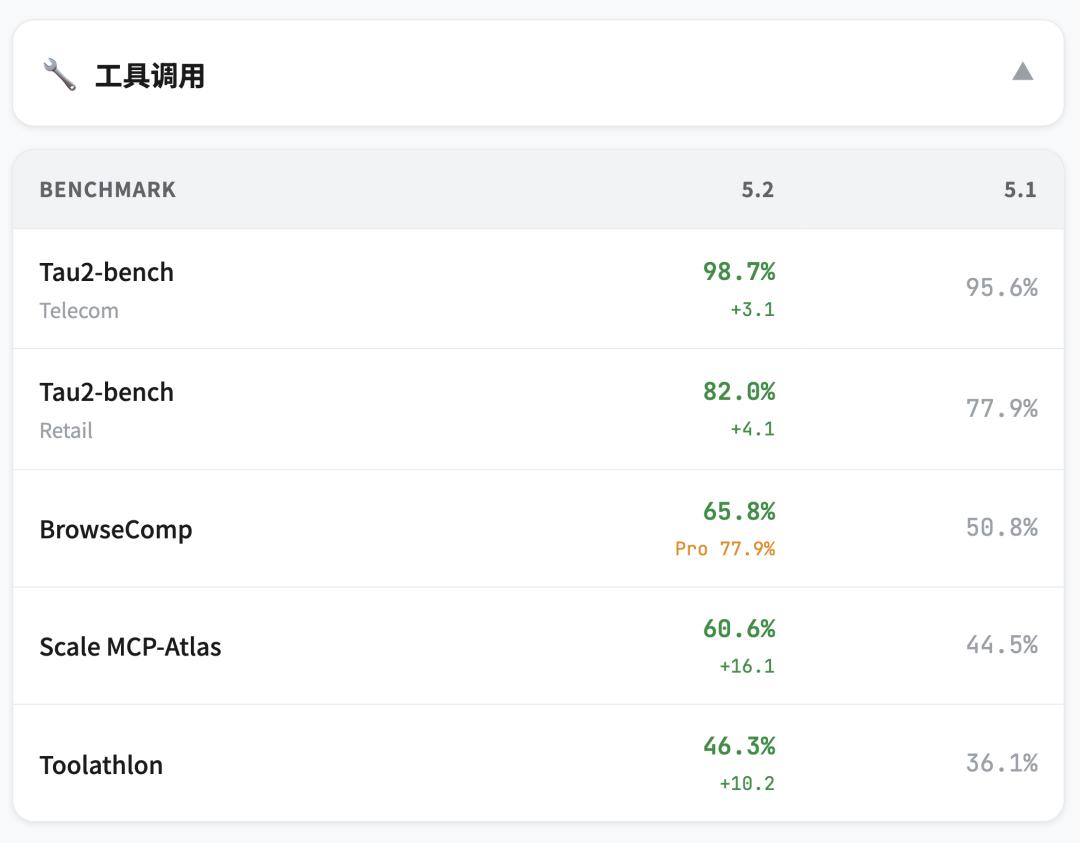Click the 工具调用 section title
Screen dimensions: 1080x843
point(150,75)
